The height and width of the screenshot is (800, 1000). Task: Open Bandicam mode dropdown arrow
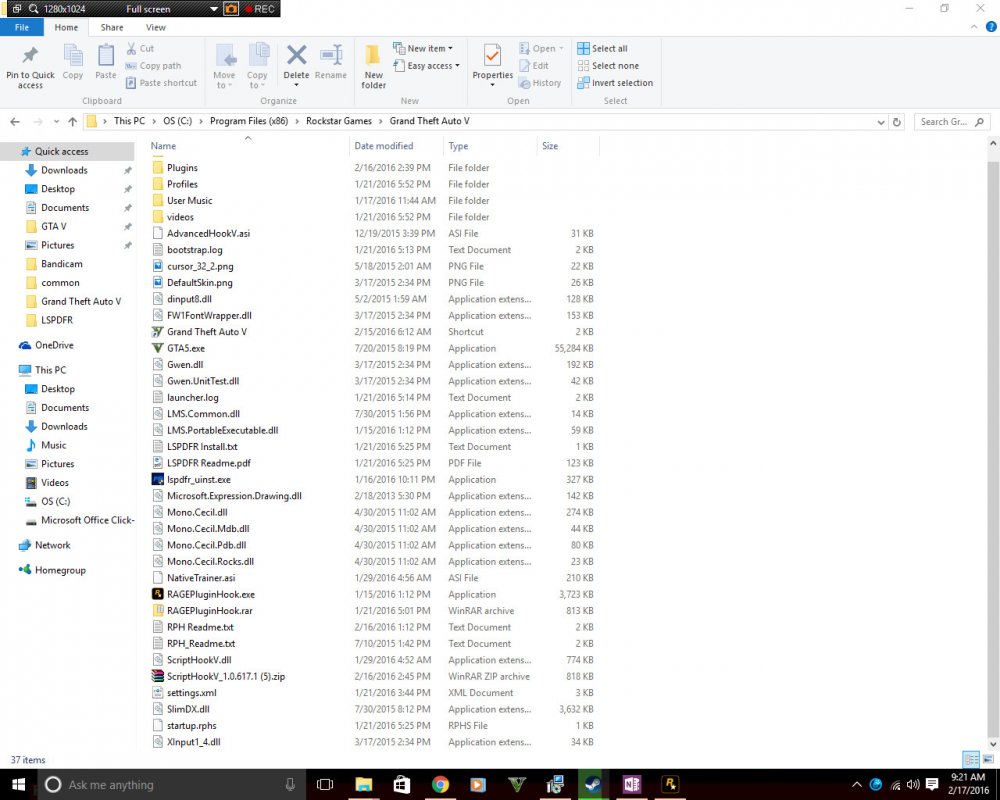coord(214,9)
